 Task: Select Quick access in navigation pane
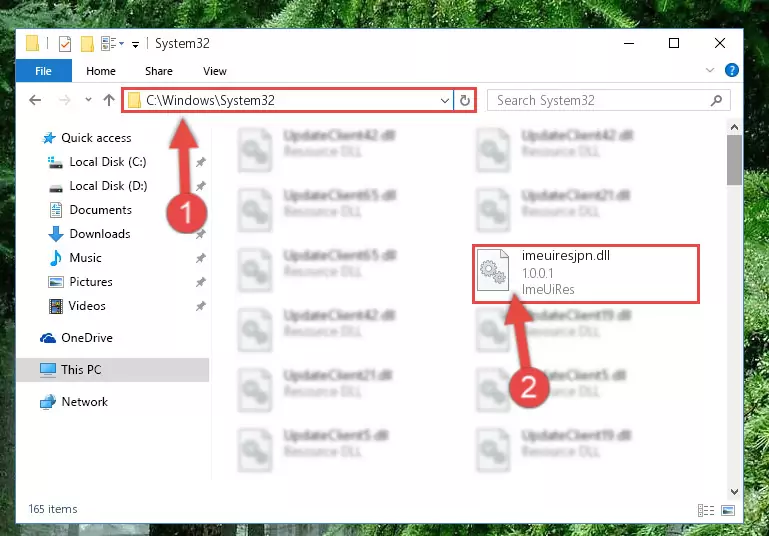tap(96, 138)
